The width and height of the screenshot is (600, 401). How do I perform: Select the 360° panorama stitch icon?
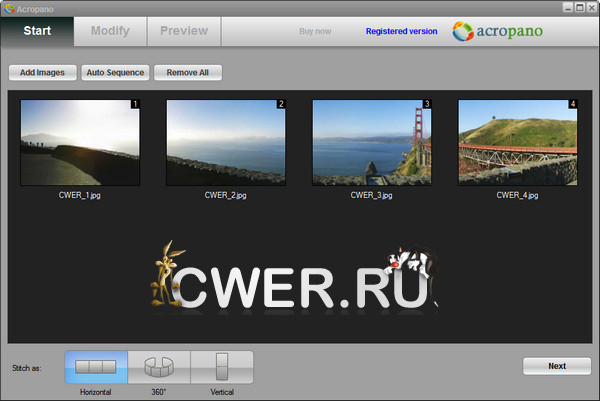point(159,367)
